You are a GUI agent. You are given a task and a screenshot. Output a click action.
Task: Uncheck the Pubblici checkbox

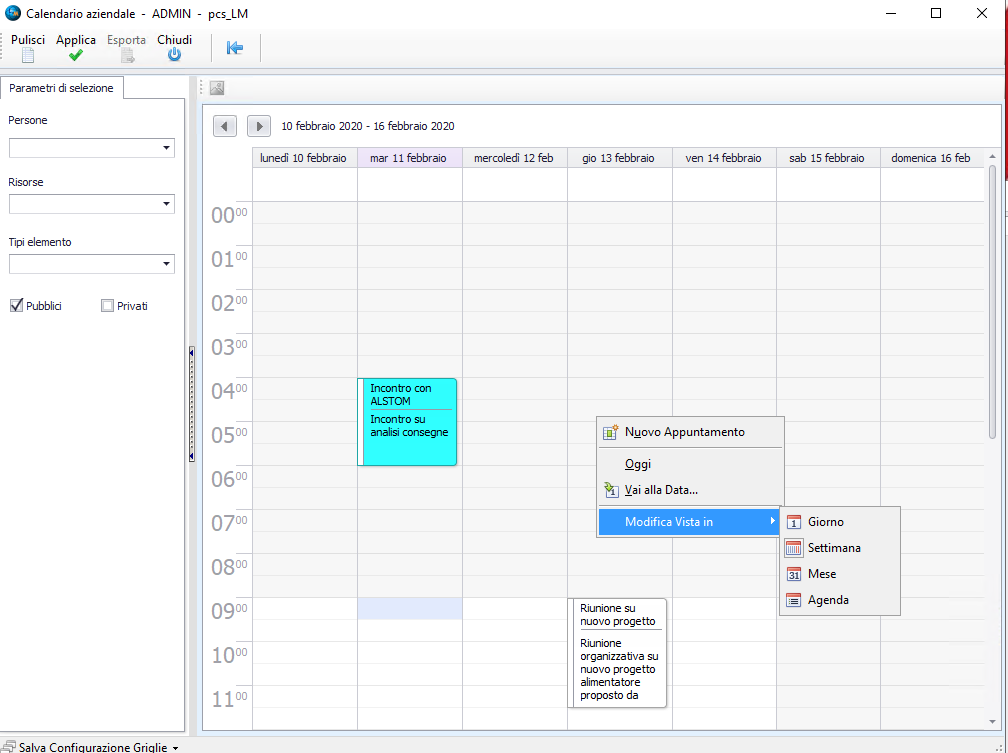(x=16, y=306)
